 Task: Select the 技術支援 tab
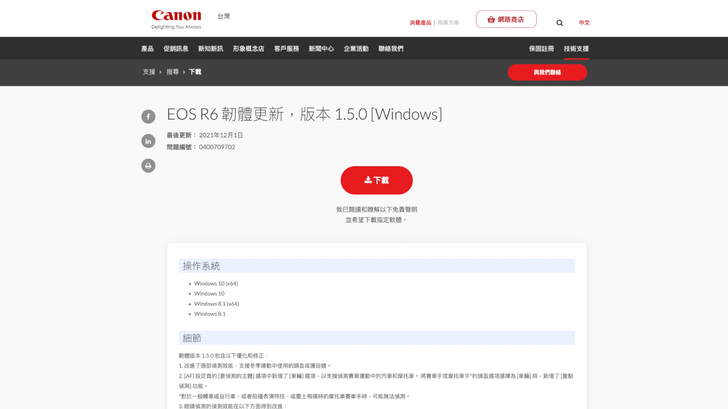(x=576, y=49)
